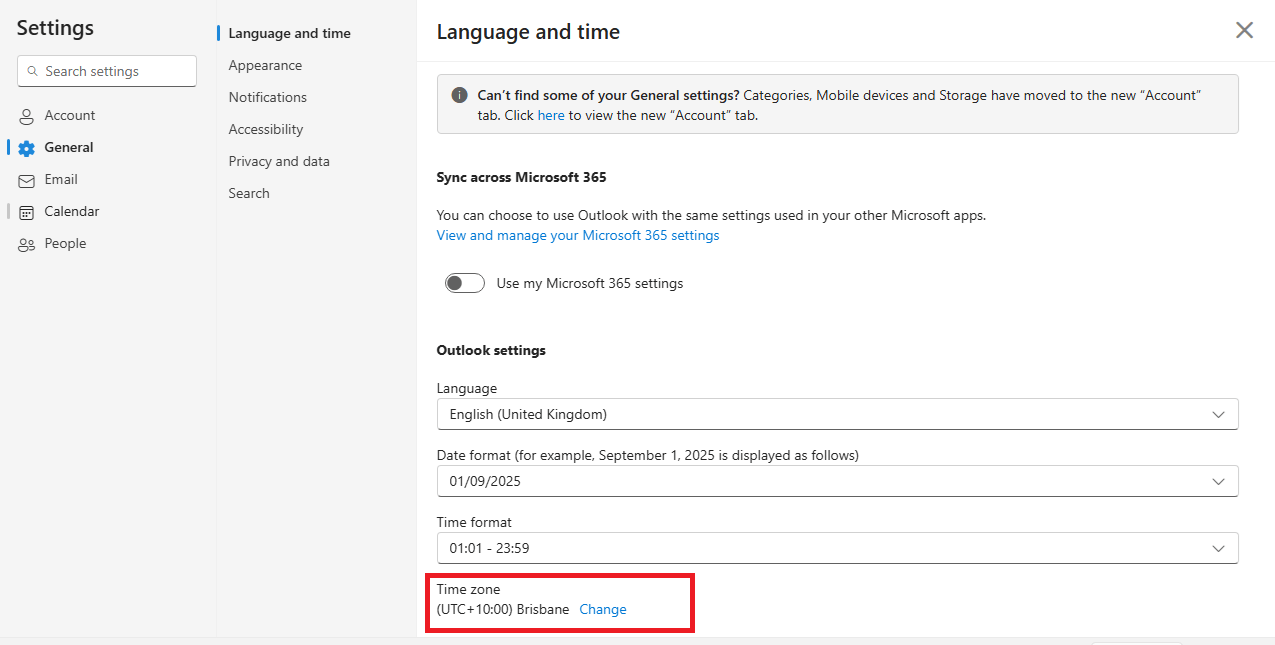1275x645 pixels.
Task: Toggle Use my Microsoft 365 settings
Action: (x=465, y=283)
